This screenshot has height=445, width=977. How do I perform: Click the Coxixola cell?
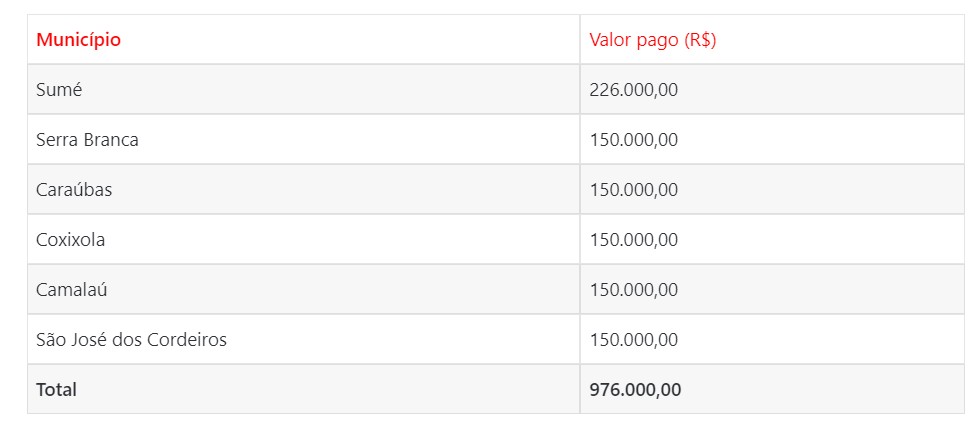[303, 239]
